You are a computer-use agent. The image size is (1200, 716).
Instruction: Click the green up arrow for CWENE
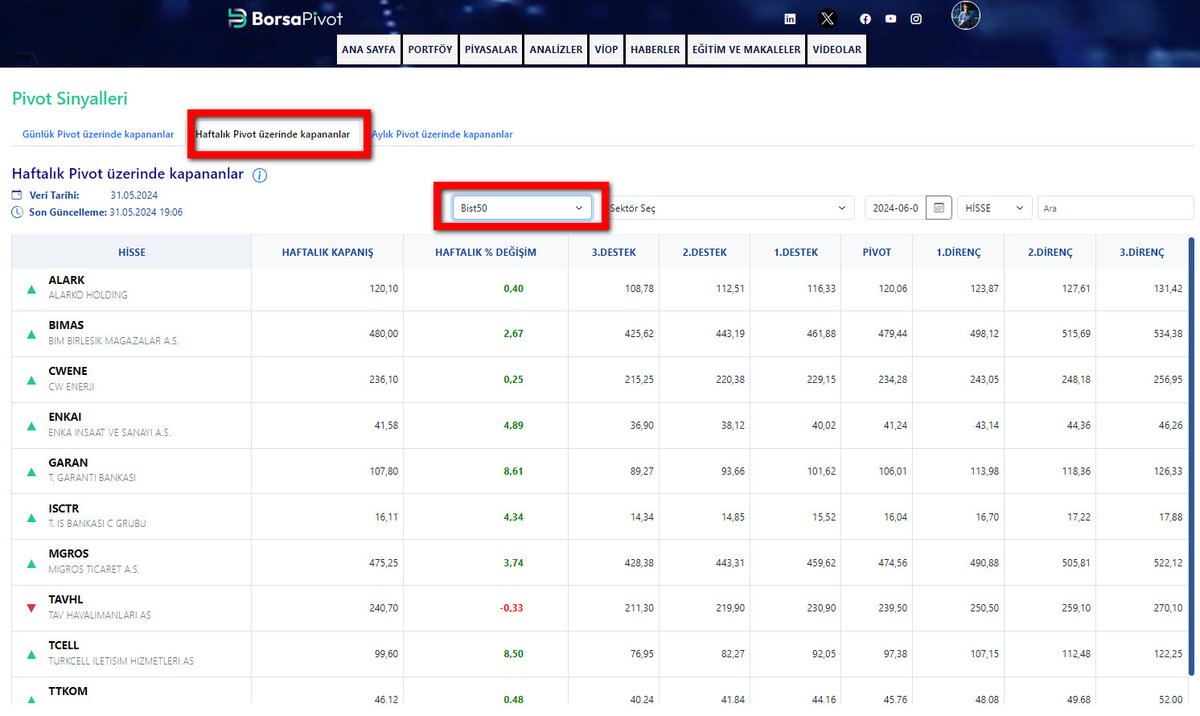point(31,380)
